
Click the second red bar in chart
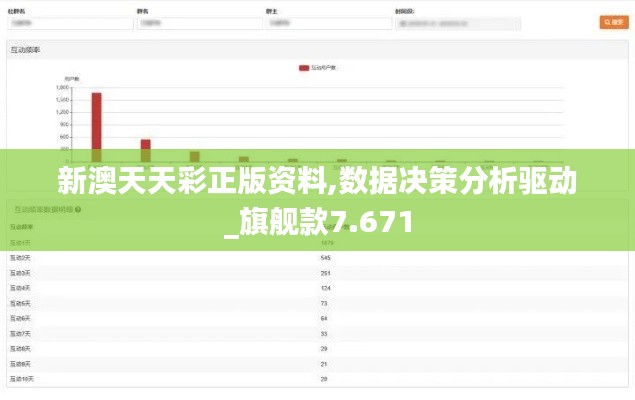[145, 150]
